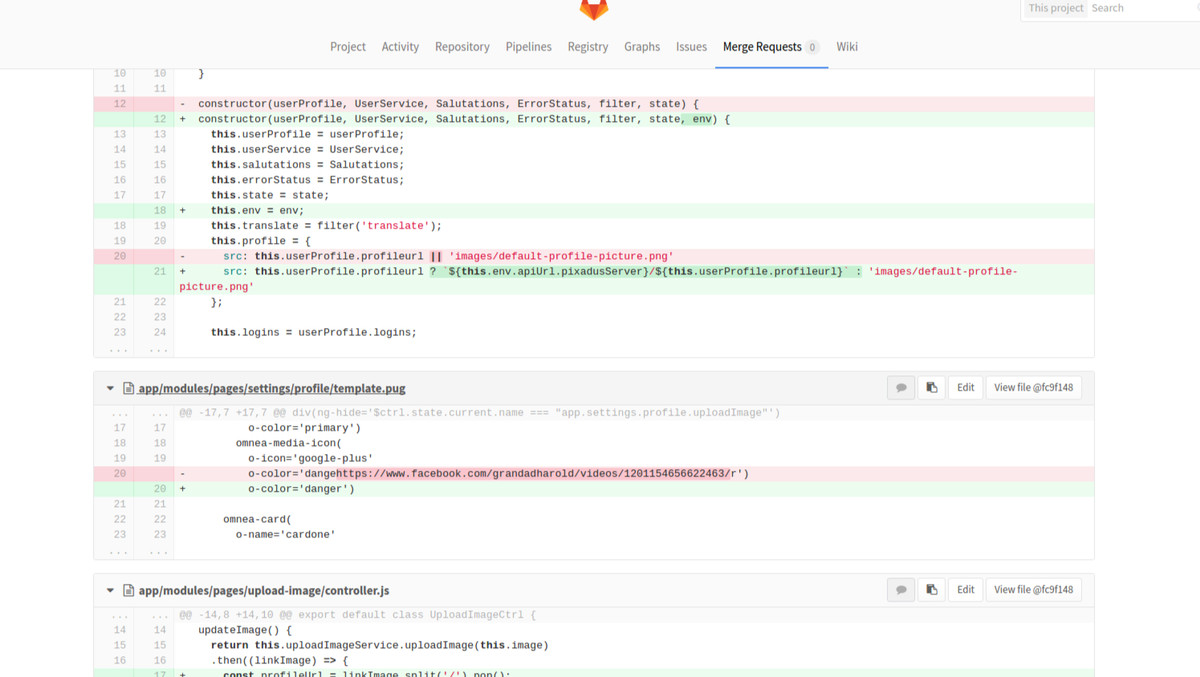Click the facebook.com URL in removed line
Screen dimensions: 1200x677
coord(533,474)
